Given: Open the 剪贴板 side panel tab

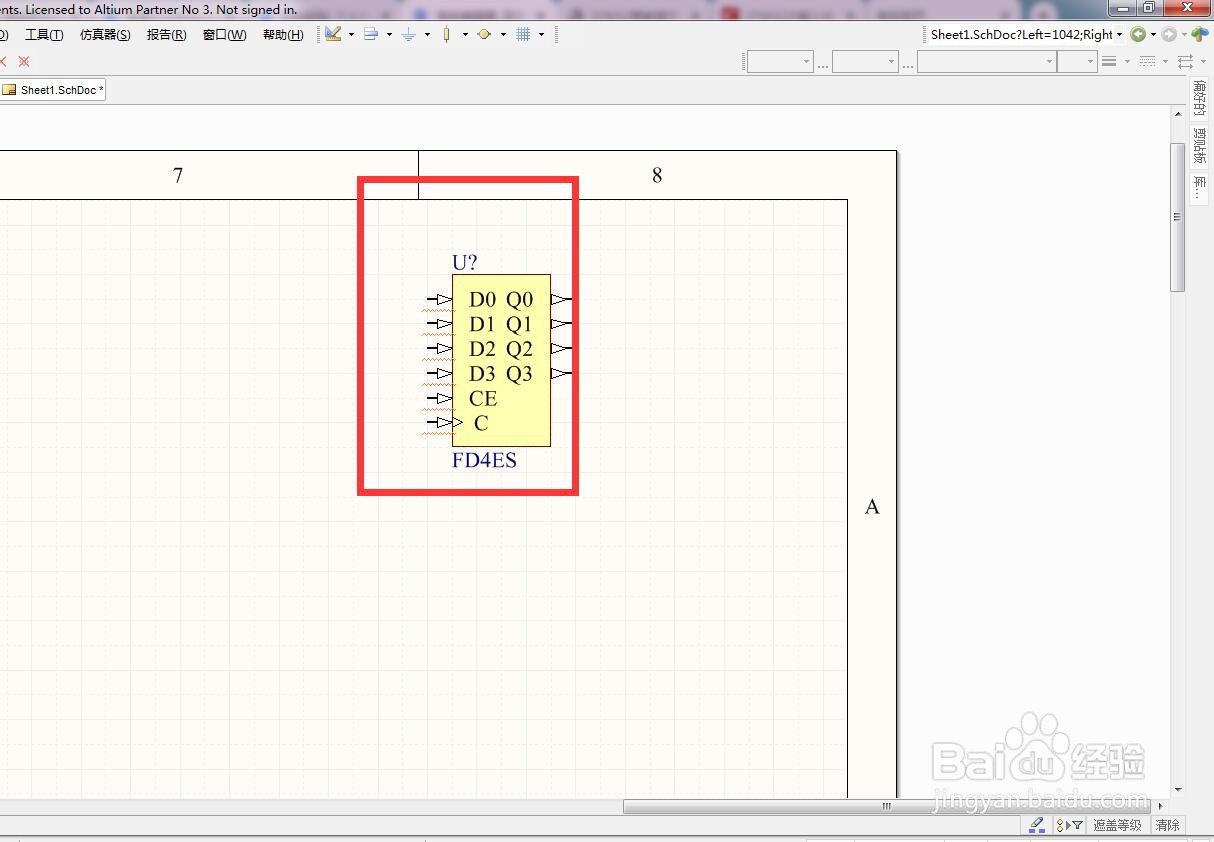Looking at the screenshot, I should point(1200,146).
